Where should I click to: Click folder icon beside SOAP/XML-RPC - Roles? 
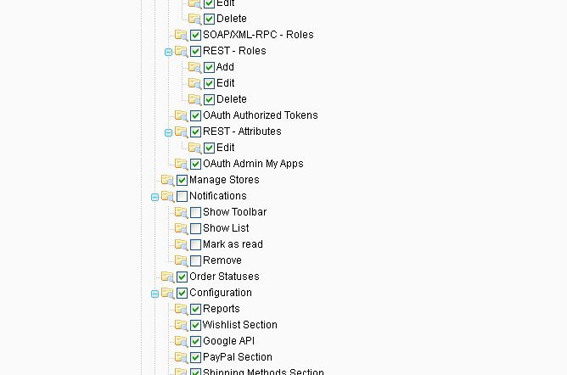point(181,35)
